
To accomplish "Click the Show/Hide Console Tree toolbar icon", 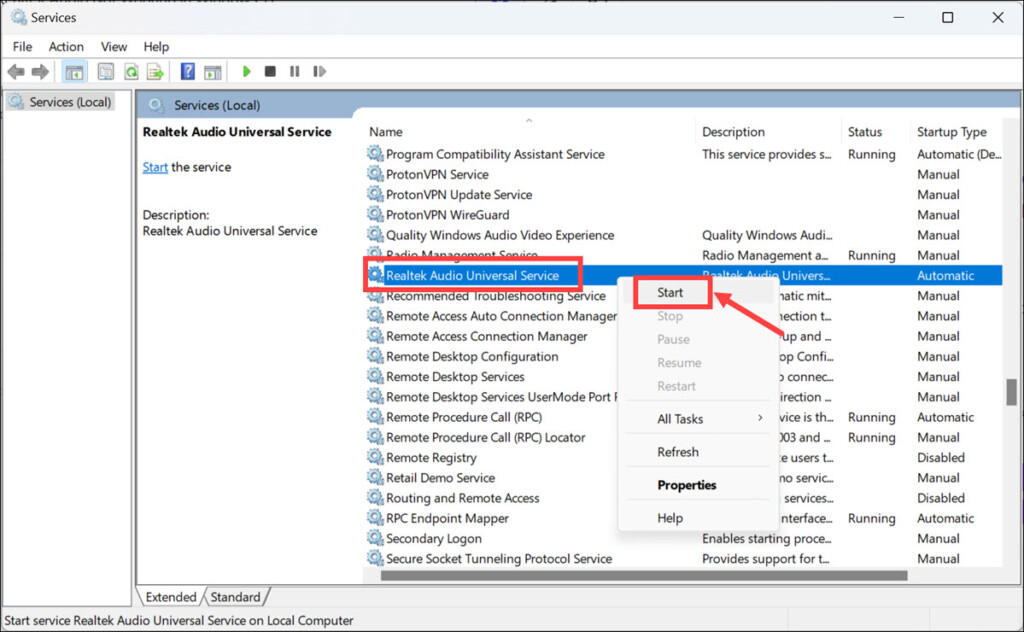I will pos(74,72).
